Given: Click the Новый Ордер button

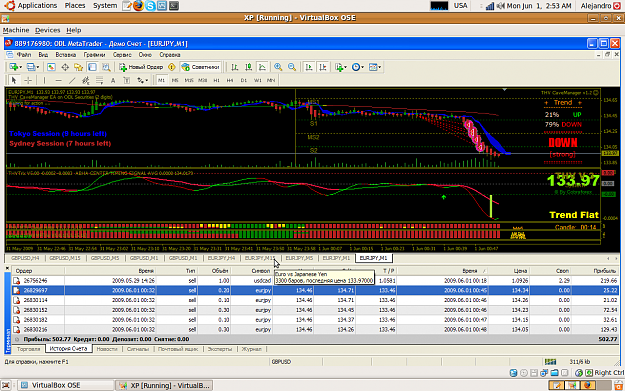Looking at the screenshot, I should pyautogui.click(x=141, y=67).
